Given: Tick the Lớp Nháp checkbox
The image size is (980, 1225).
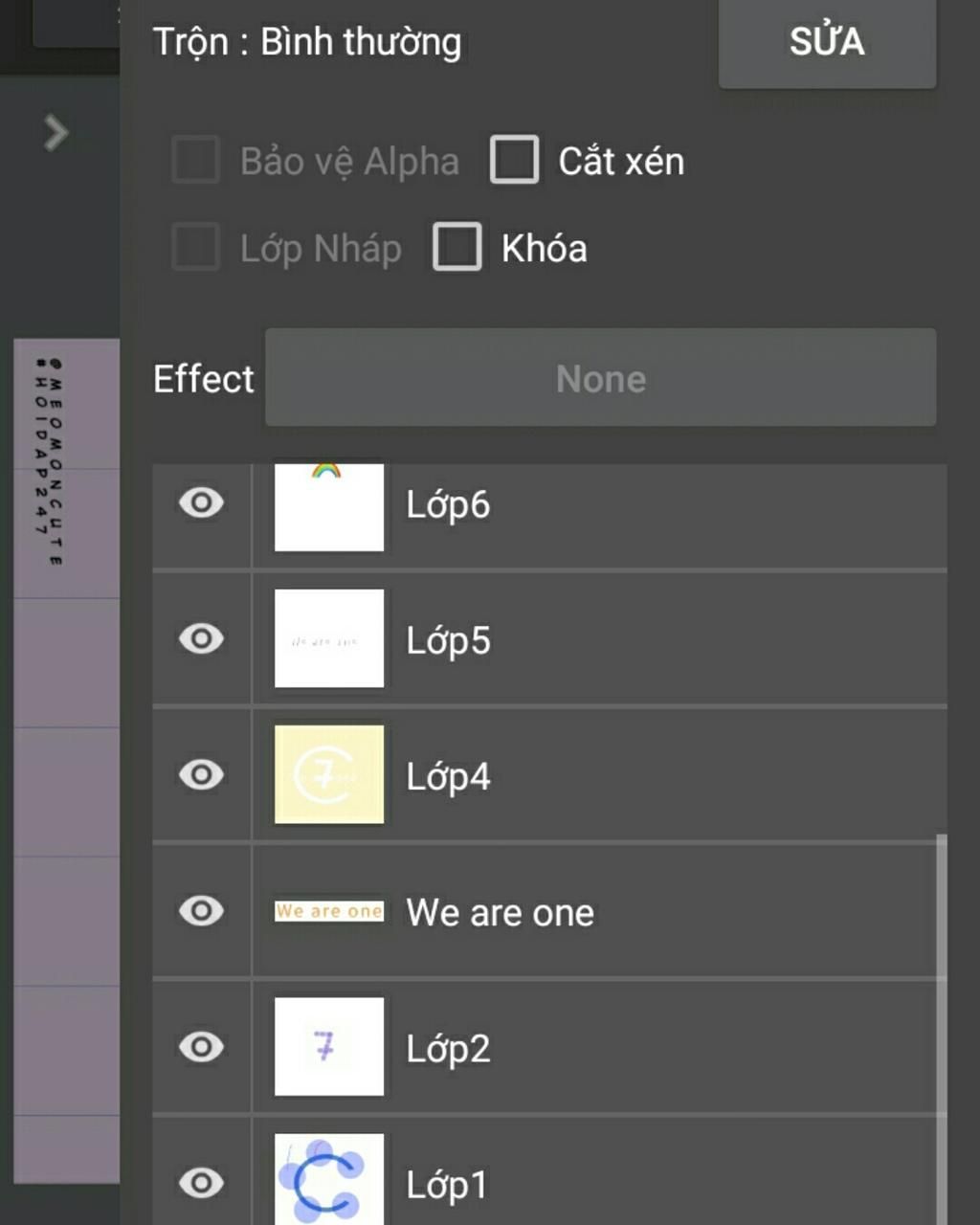Looking at the screenshot, I should coord(195,247).
